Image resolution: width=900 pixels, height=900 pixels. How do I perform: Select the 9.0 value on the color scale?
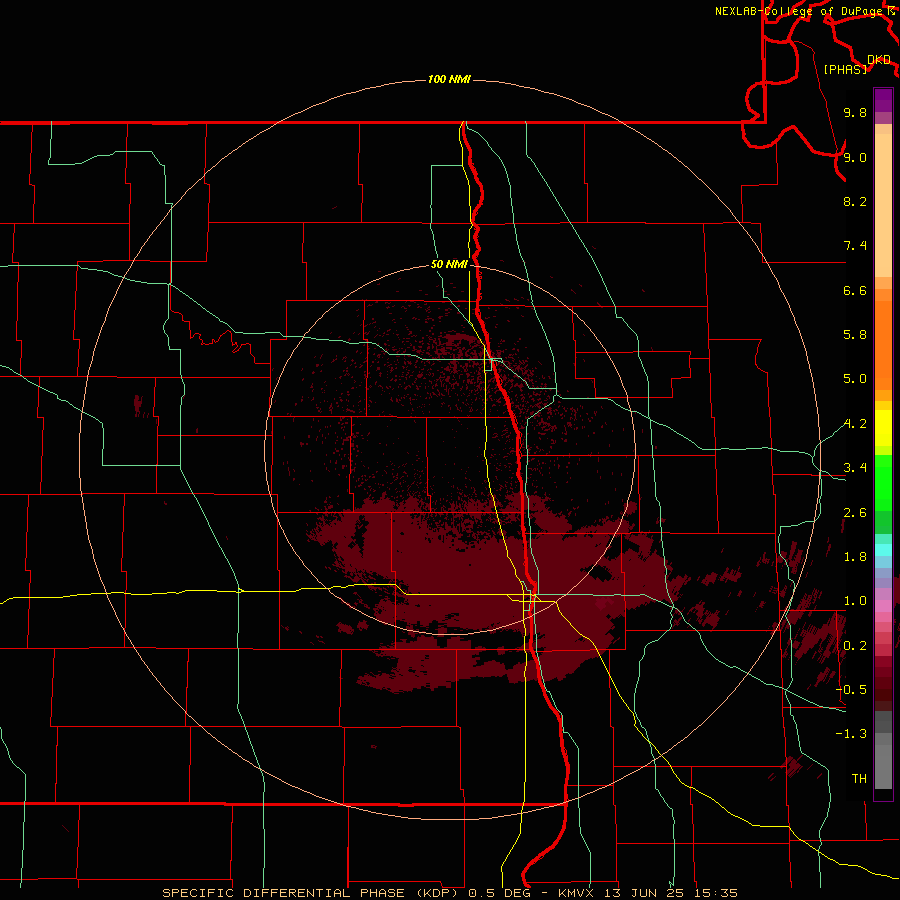[x=855, y=157]
